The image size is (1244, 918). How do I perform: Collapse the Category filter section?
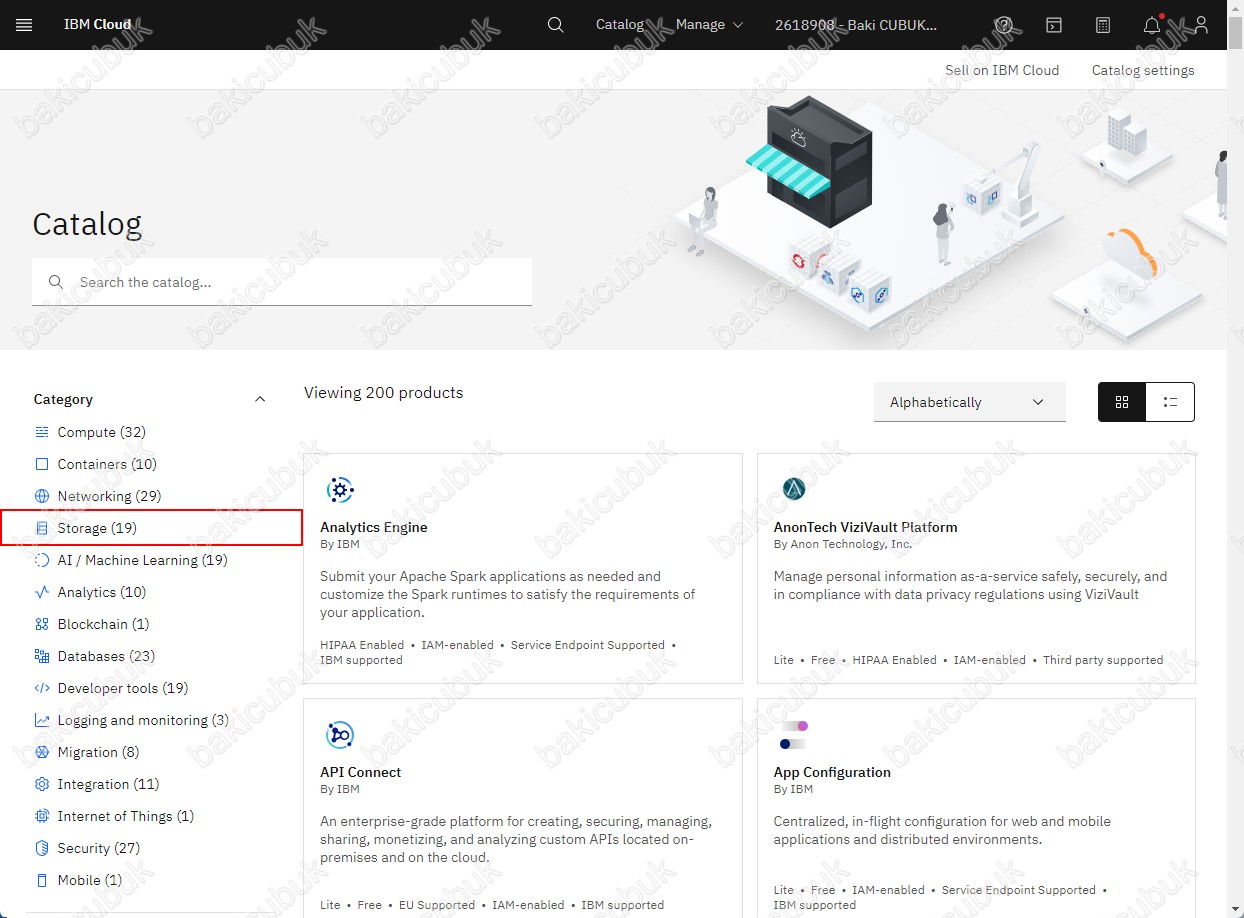tap(260, 399)
